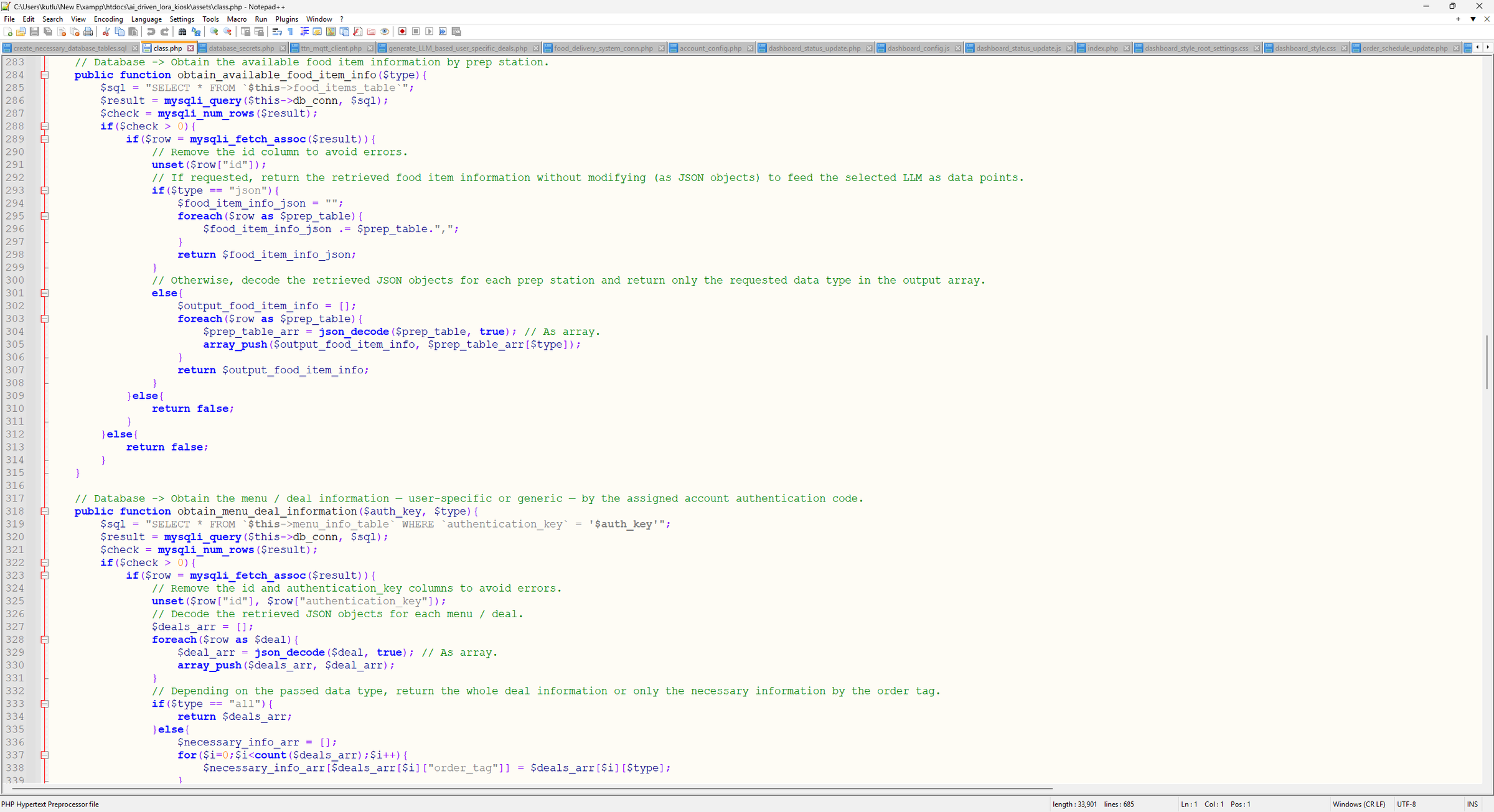Create a new file with the New toolbar icon
This screenshot has width=1494, height=812.
pyautogui.click(x=8, y=32)
